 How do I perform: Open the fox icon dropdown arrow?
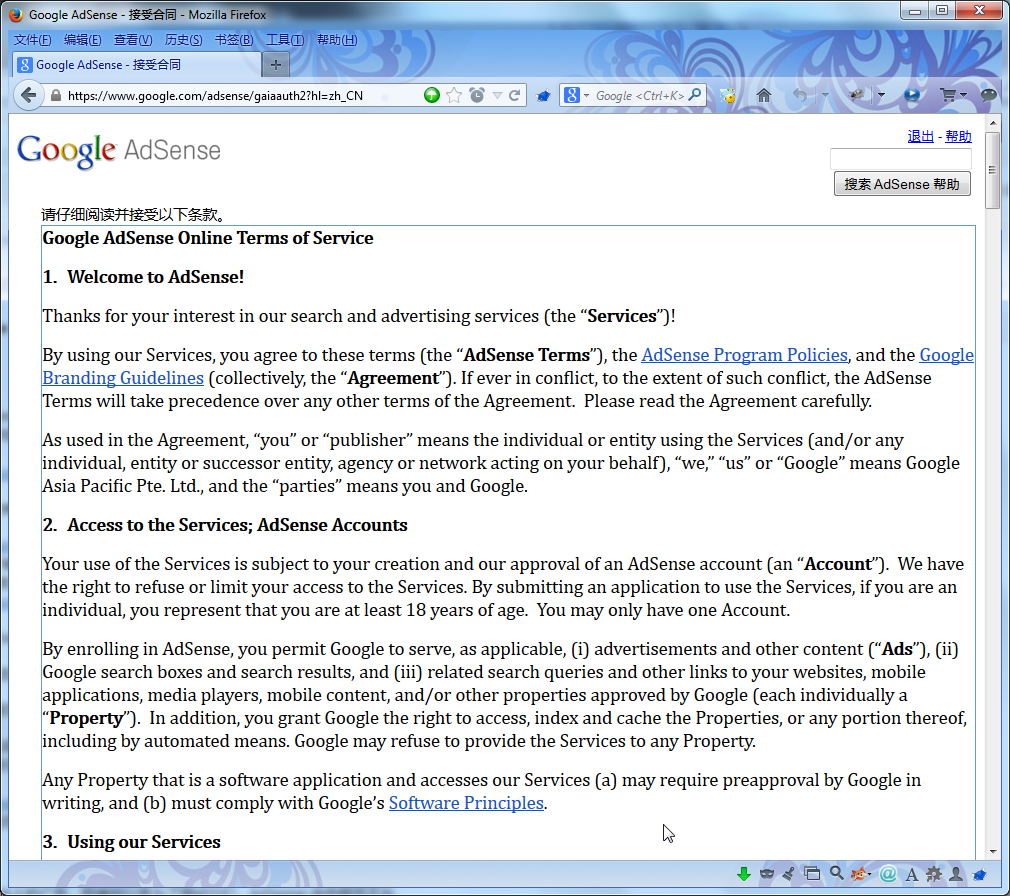(x=870, y=874)
